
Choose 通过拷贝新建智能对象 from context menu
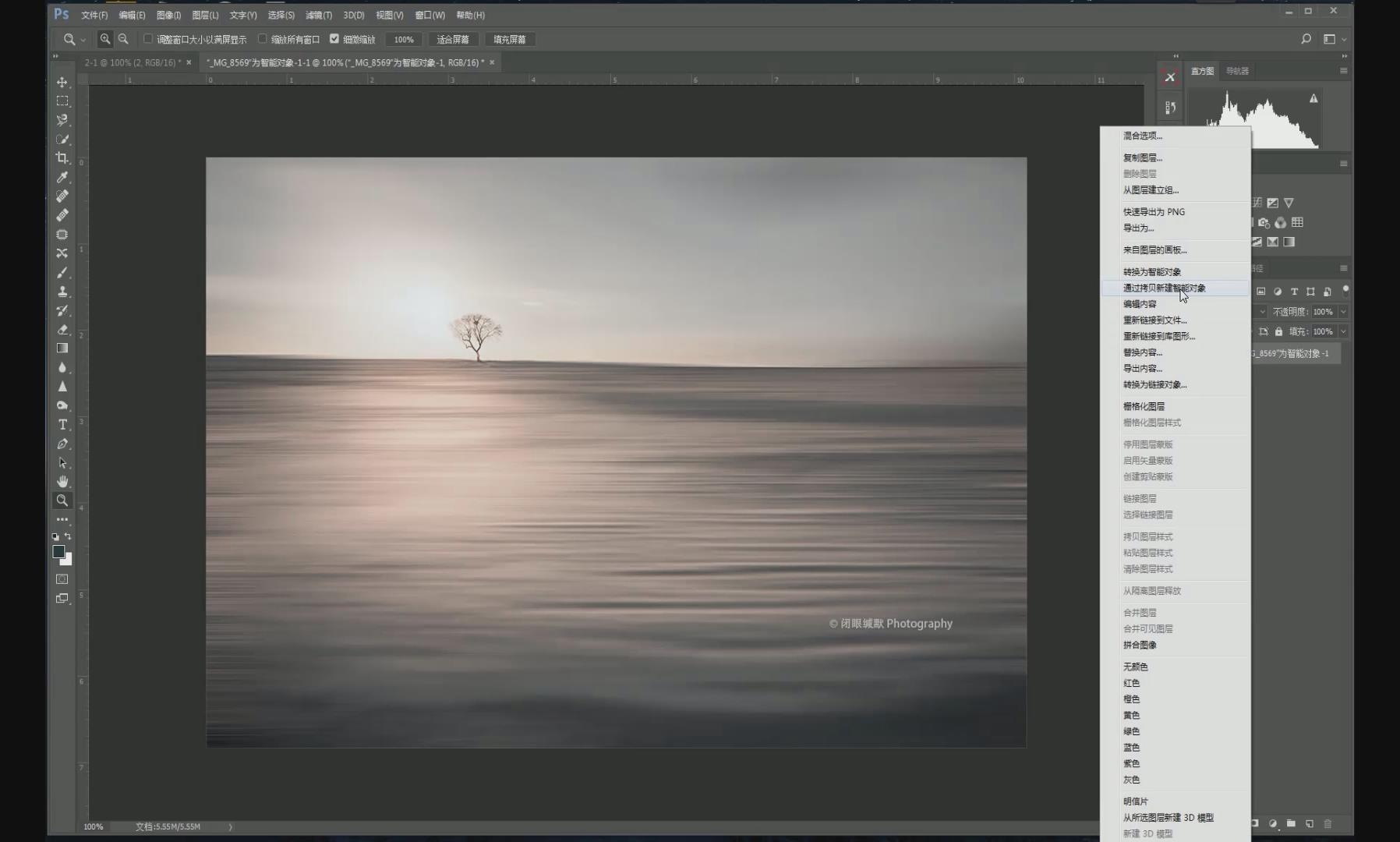coord(1174,288)
